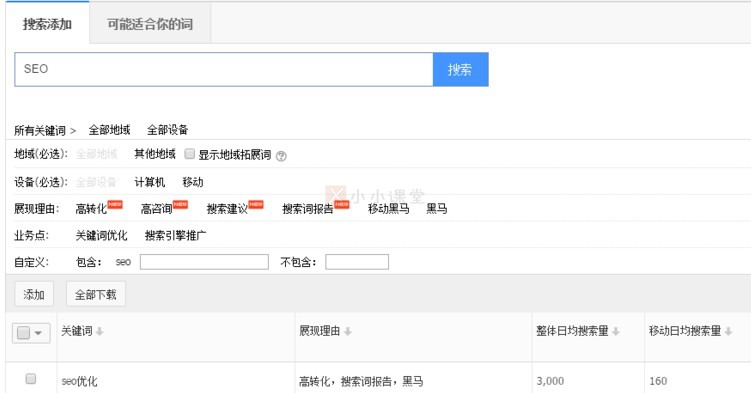Viewport: 751px width, 393px height.
Task: Click the 3,000 search volume value
Action: coord(550,381)
